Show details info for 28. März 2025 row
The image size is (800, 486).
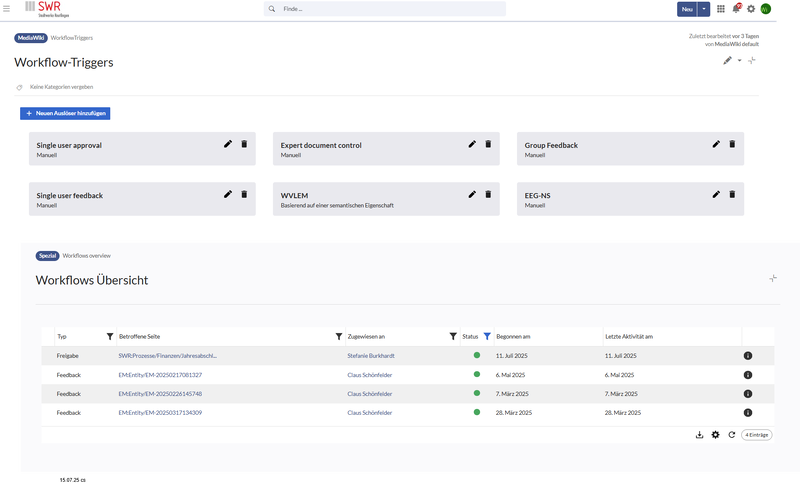[748, 413]
